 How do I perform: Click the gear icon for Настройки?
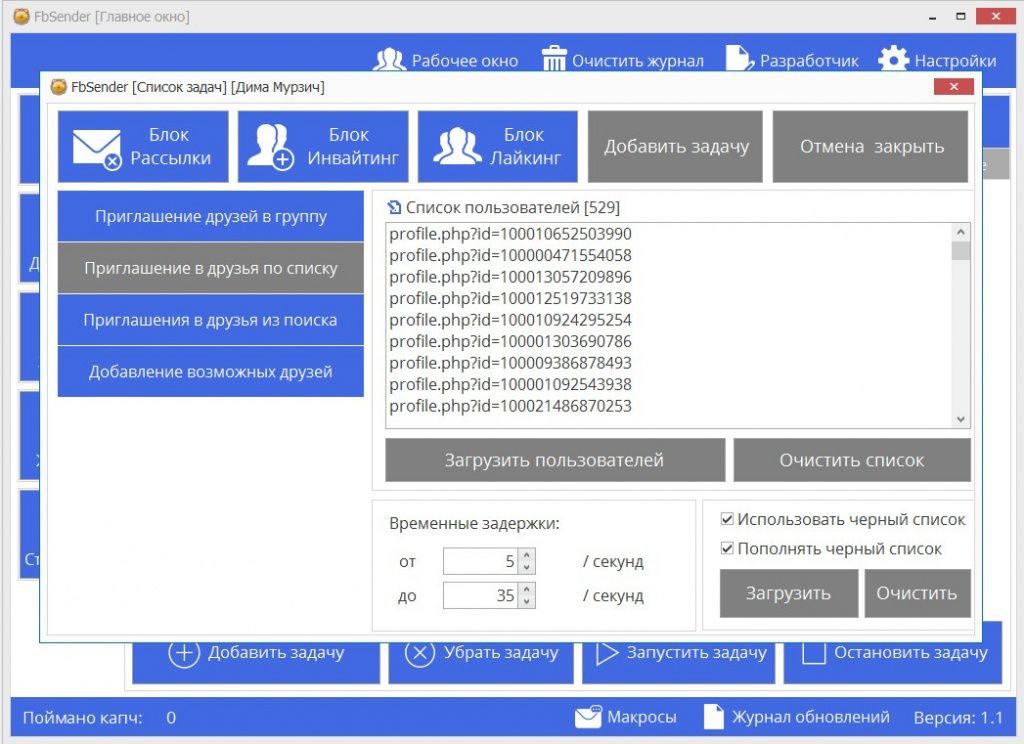click(x=893, y=59)
